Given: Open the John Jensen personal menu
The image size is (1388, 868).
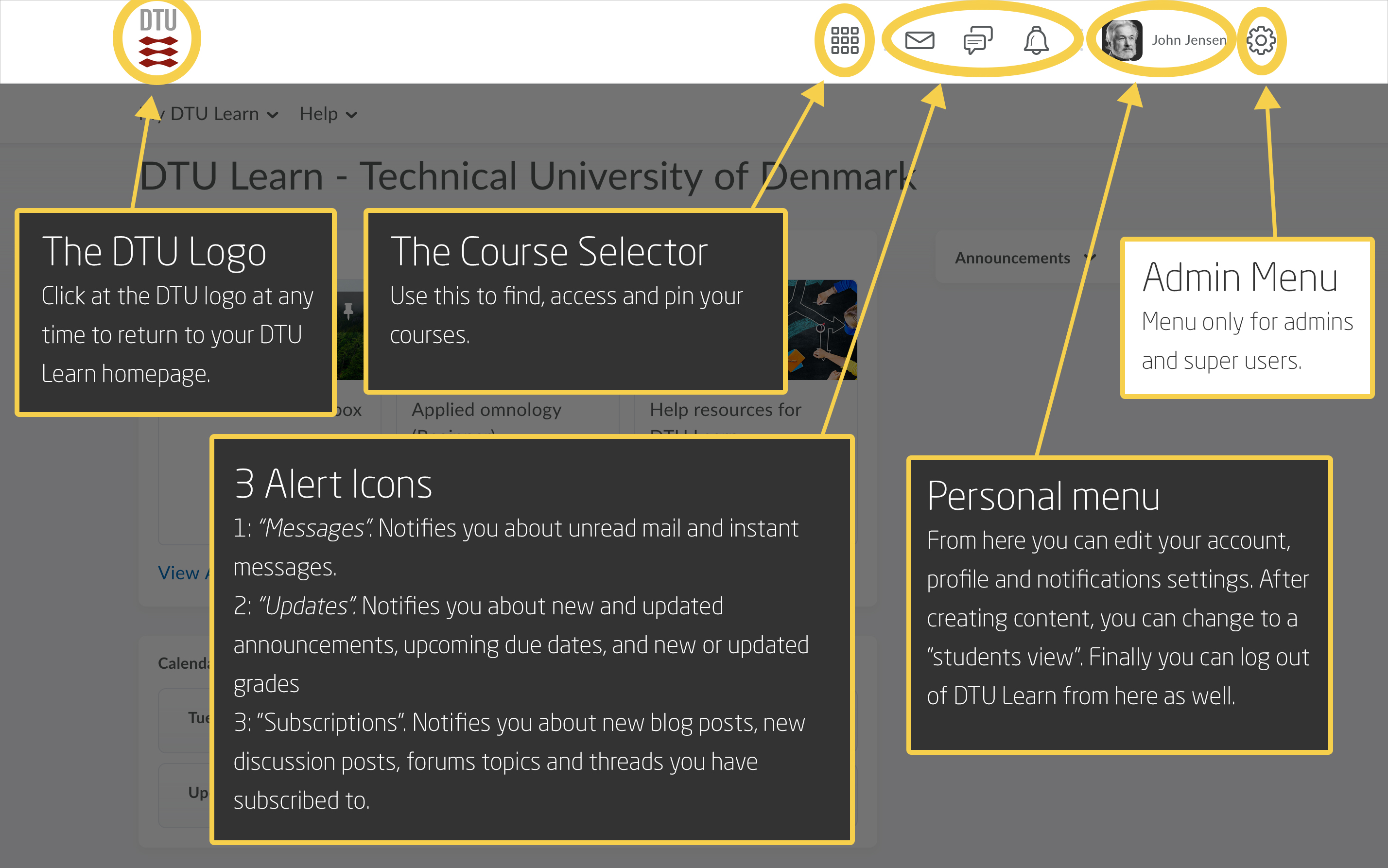Looking at the screenshot, I should [x=1188, y=40].
